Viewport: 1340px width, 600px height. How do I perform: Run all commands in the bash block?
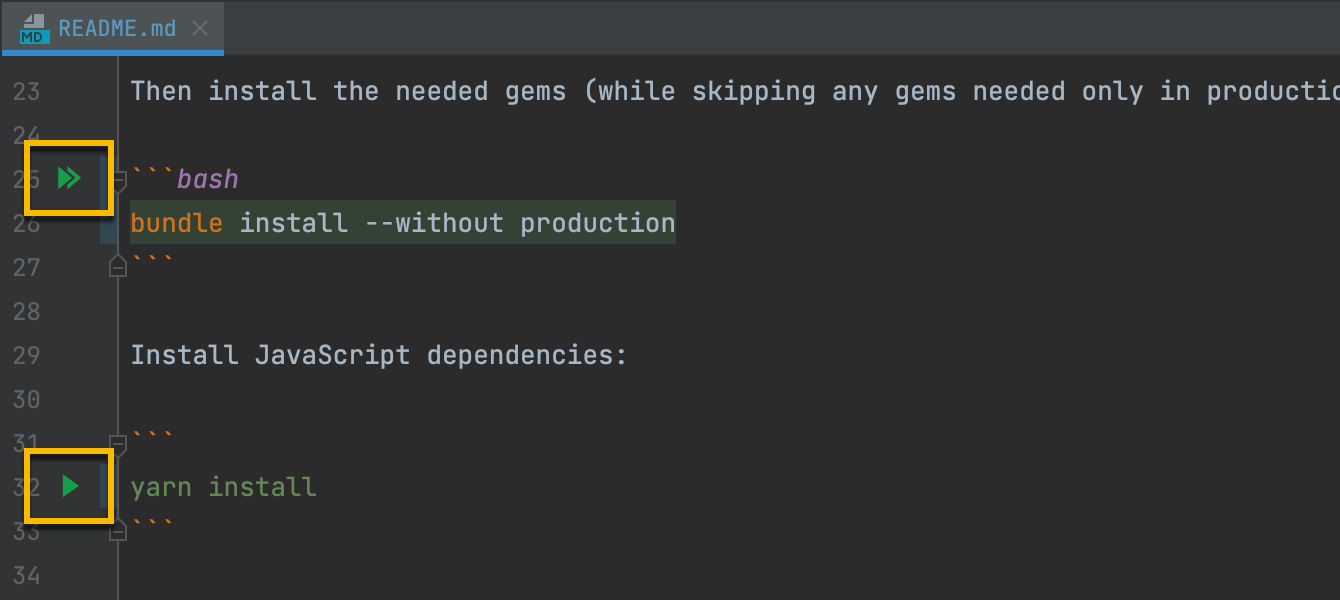[69, 179]
